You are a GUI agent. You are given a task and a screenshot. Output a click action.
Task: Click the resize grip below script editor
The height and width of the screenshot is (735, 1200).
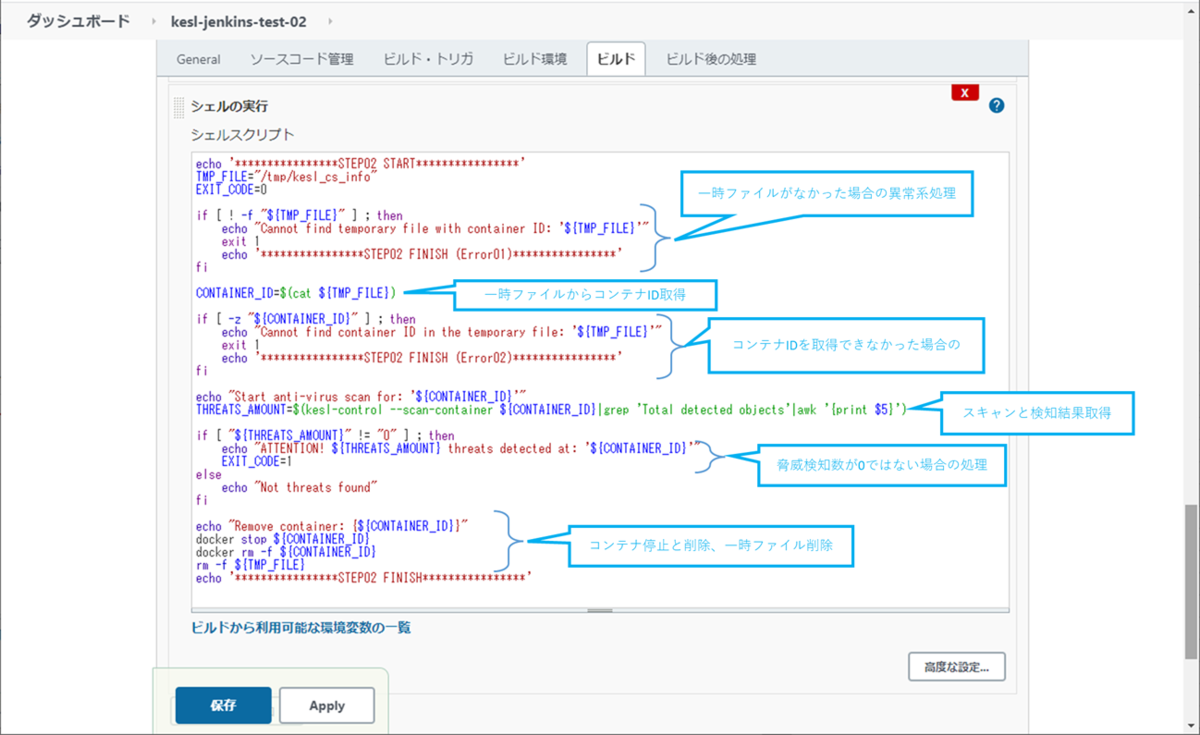click(600, 610)
